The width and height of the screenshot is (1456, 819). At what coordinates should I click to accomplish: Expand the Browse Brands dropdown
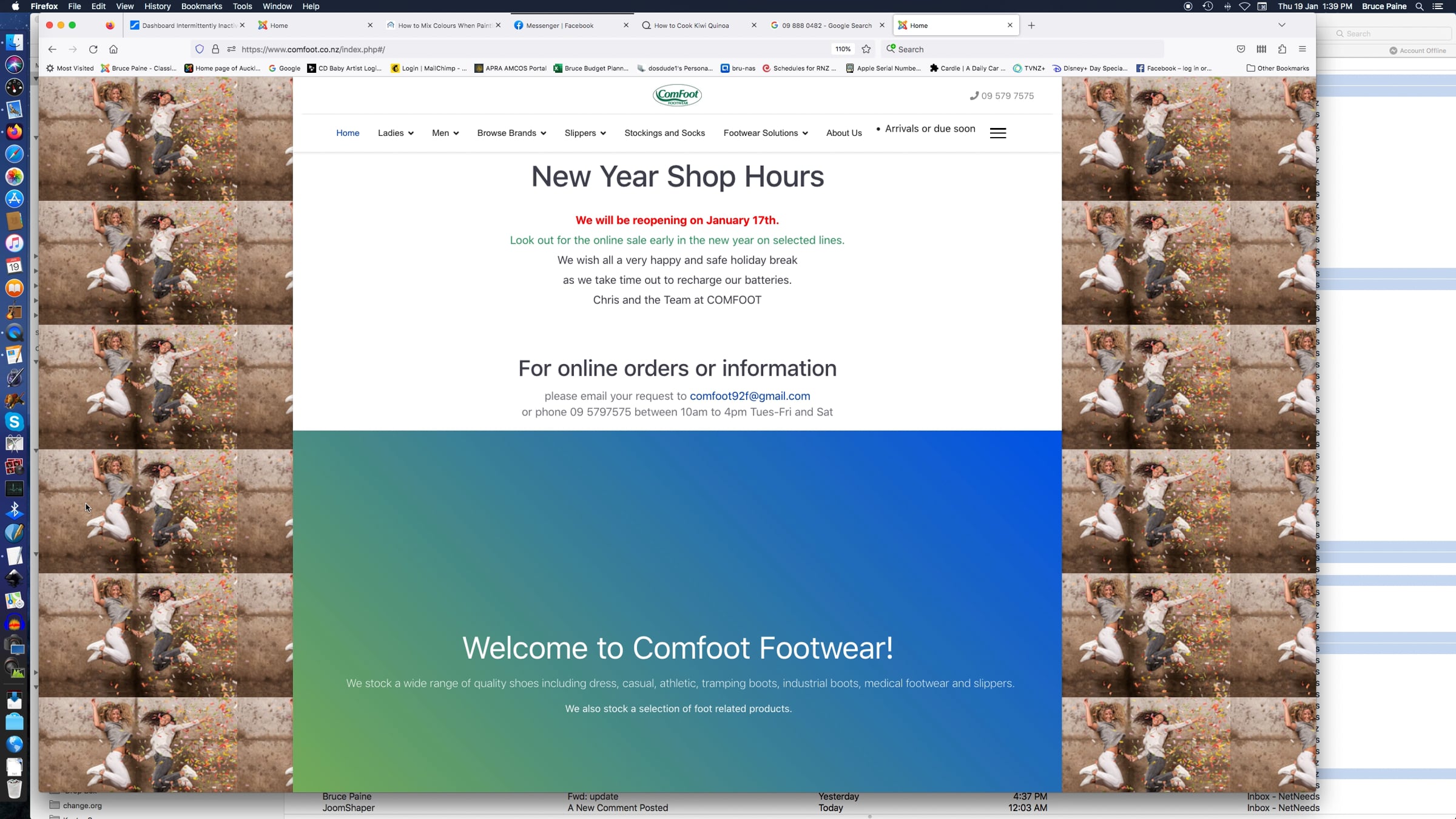(x=511, y=133)
